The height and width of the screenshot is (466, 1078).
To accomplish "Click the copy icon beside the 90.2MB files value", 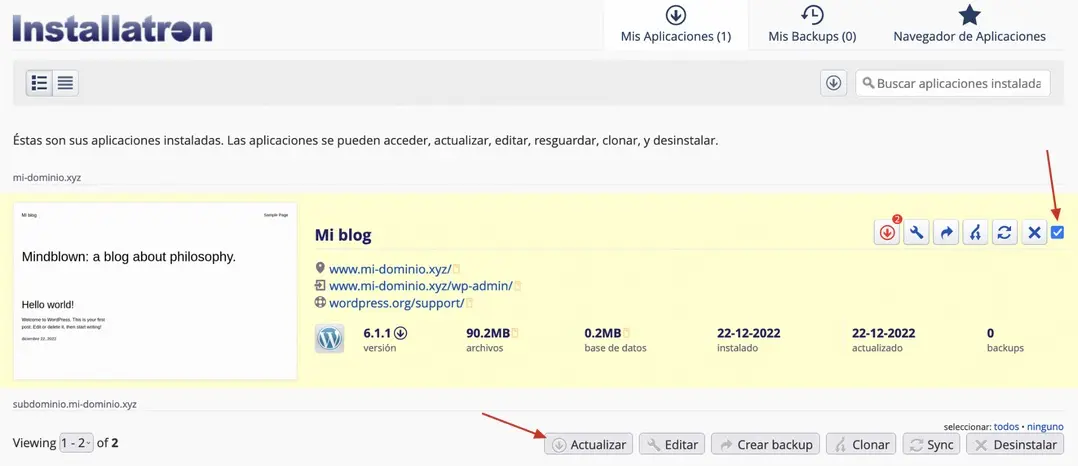I will pyautogui.click(x=515, y=333).
